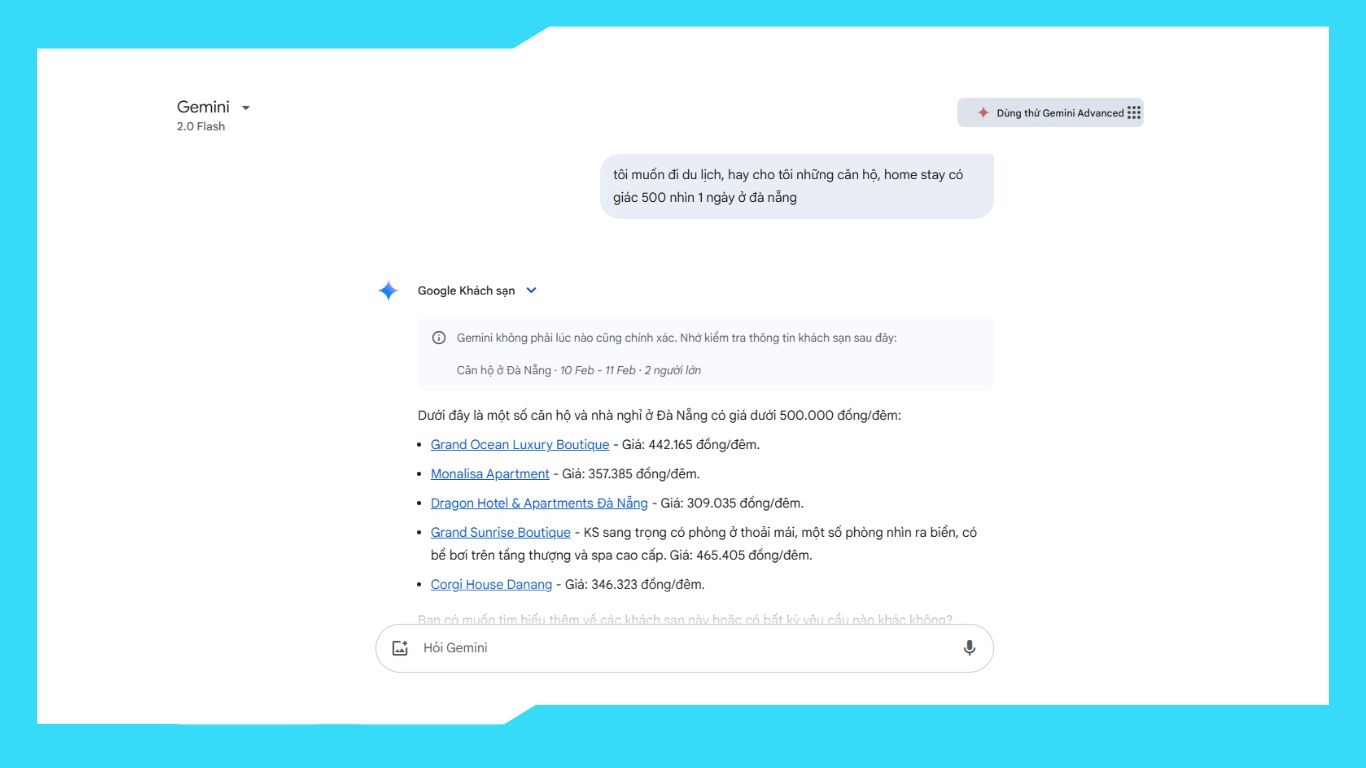Open Dragon Hotel & Apartments Đà Nẵng link
The image size is (1366, 768).
click(x=539, y=503)
